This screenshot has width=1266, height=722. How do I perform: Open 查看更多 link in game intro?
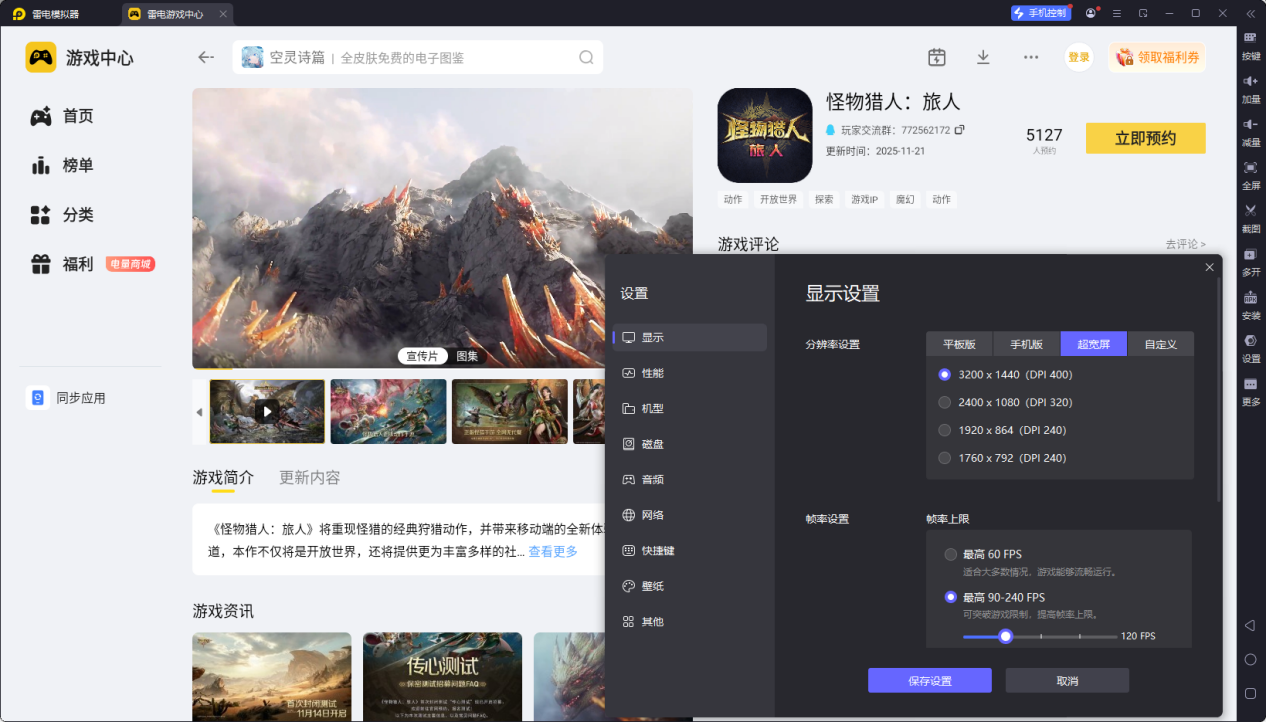(x=553, y=552)
